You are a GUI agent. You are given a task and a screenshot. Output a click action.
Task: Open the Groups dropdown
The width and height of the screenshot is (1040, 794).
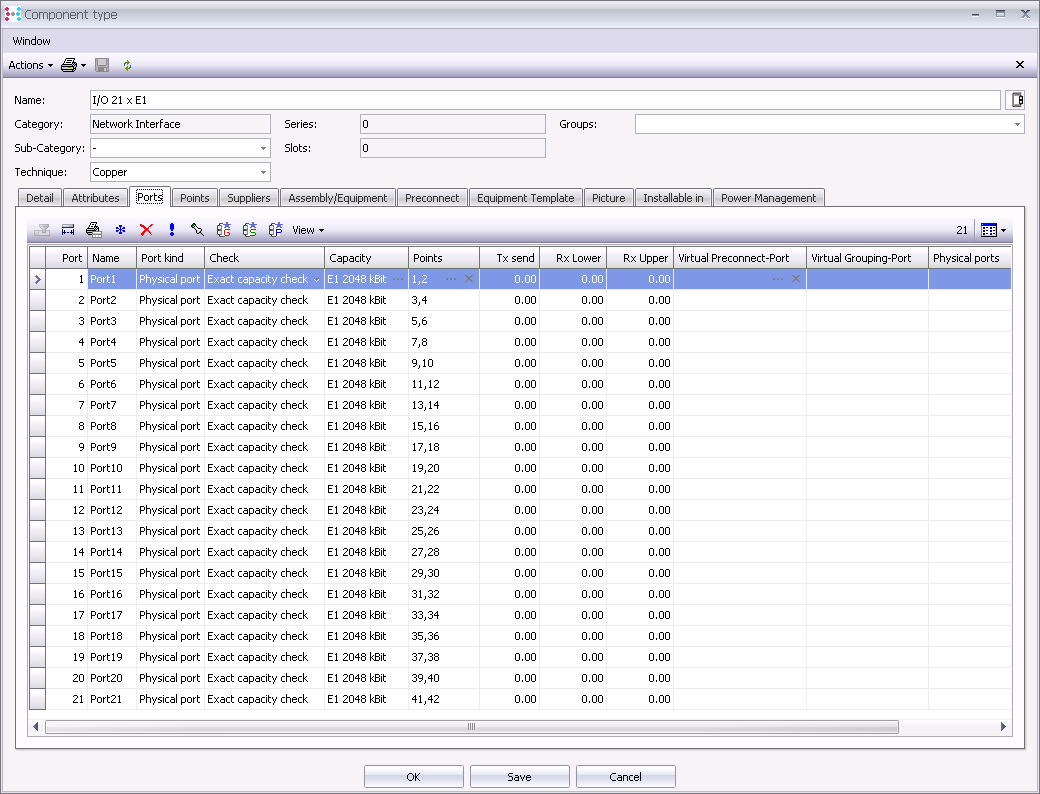pyautogui.click(x=1017, y=124)
